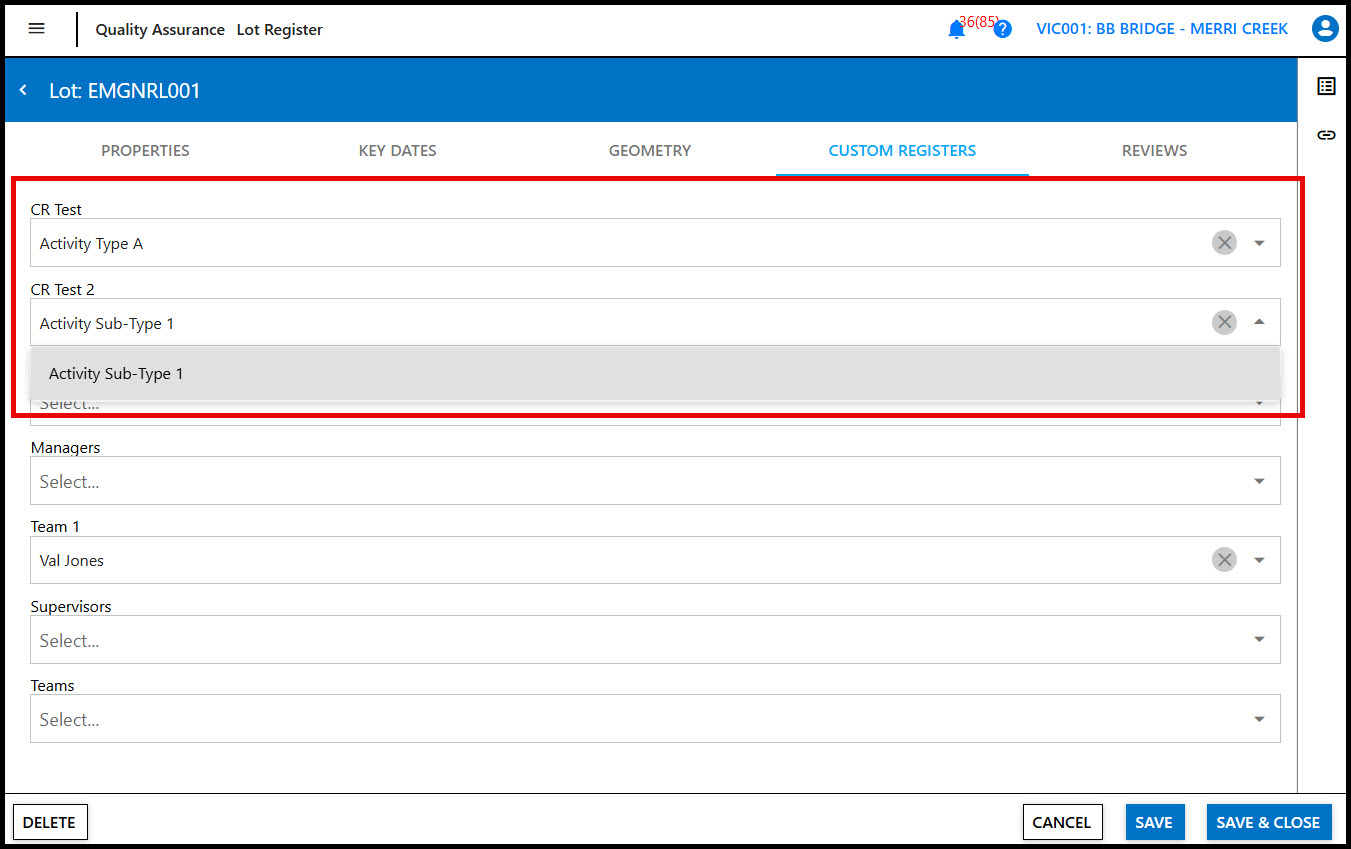Click the link icon in right sidebar
The image size is (1351, 849).
point(1326,135)
